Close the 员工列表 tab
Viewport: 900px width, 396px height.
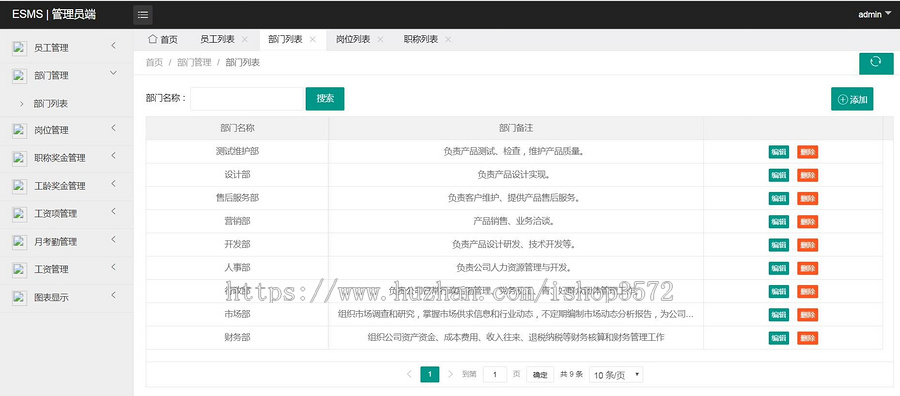(x=245, y=40)
